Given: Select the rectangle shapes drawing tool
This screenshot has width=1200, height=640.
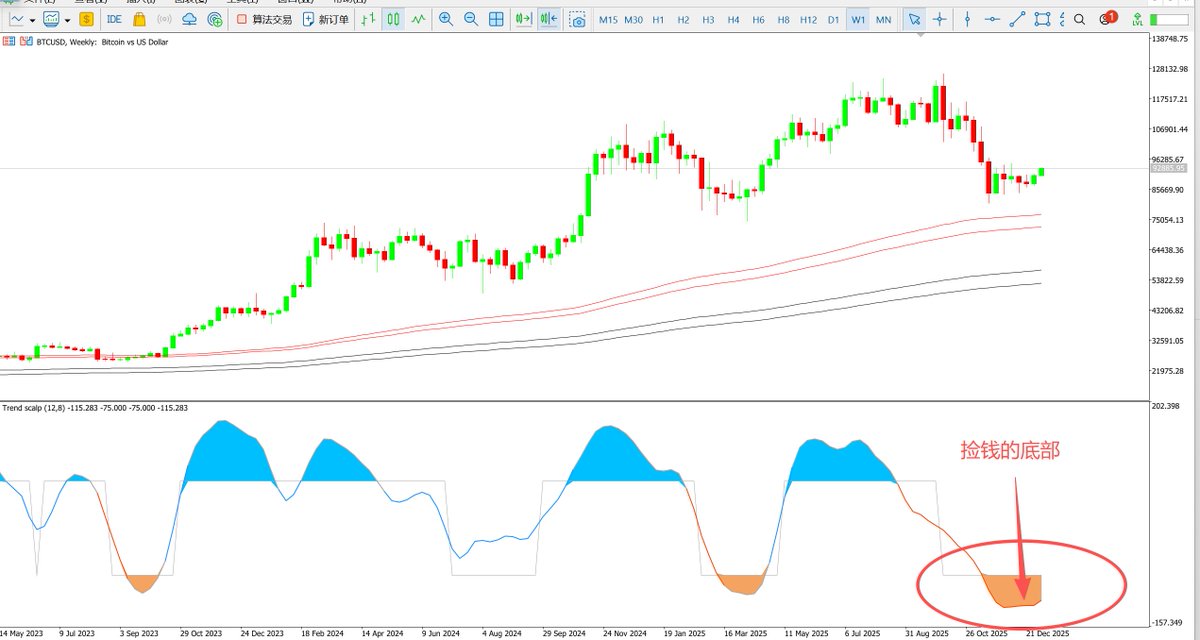Looking at the screenshot, I should click(x=1043, y=19).
